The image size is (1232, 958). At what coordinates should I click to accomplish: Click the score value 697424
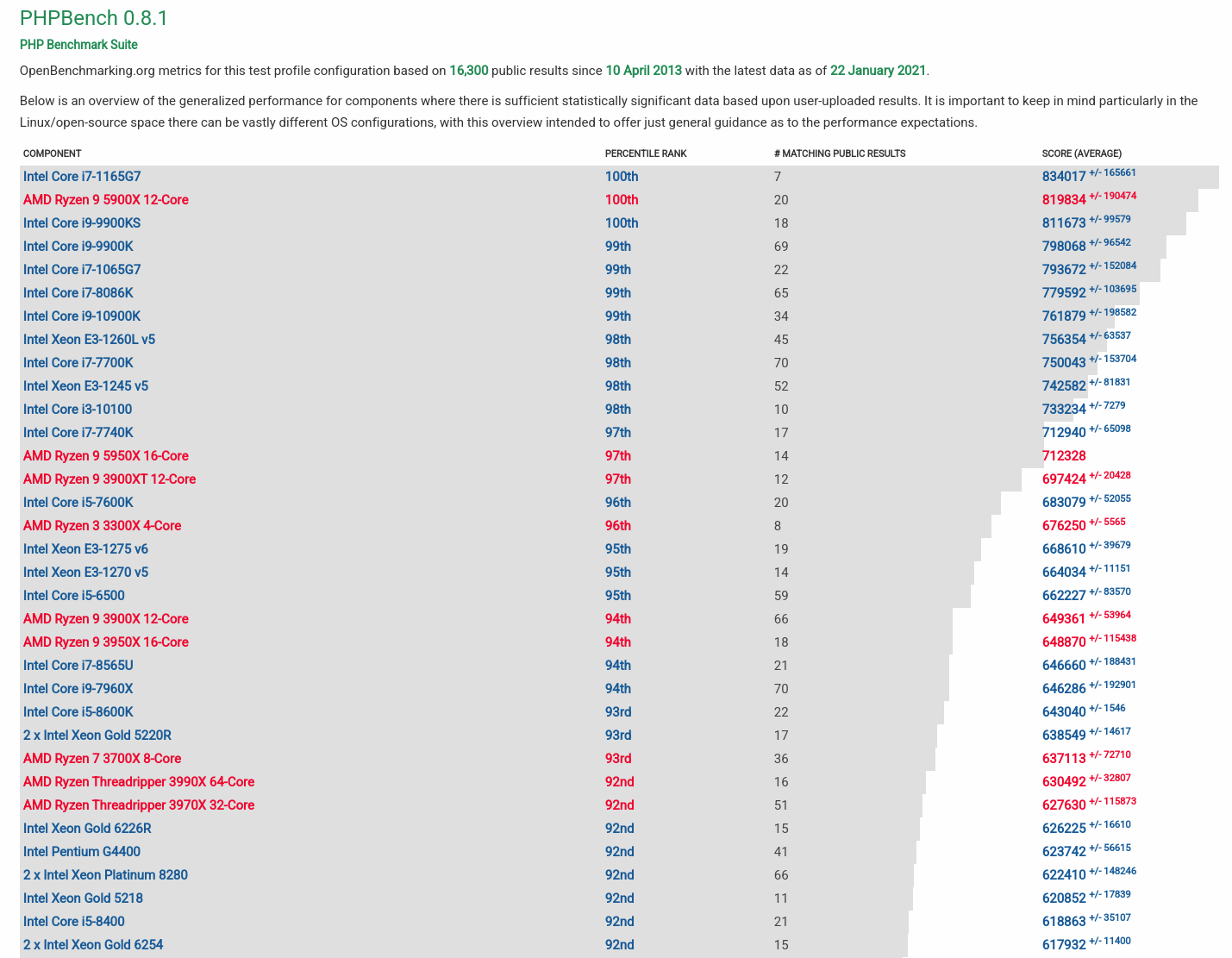tap(1064, 479)
